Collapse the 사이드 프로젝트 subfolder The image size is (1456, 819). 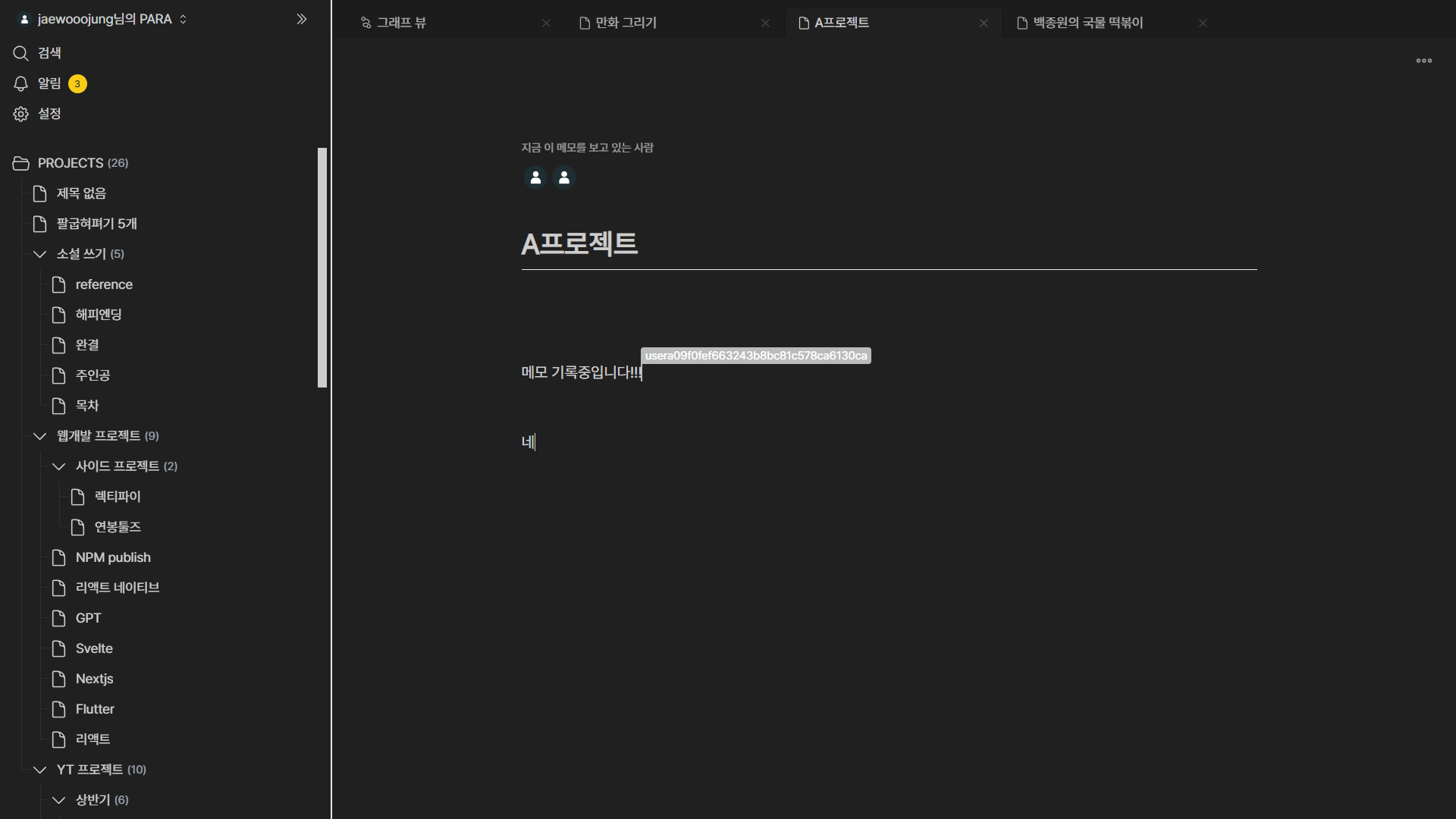[x=58, y=466]
